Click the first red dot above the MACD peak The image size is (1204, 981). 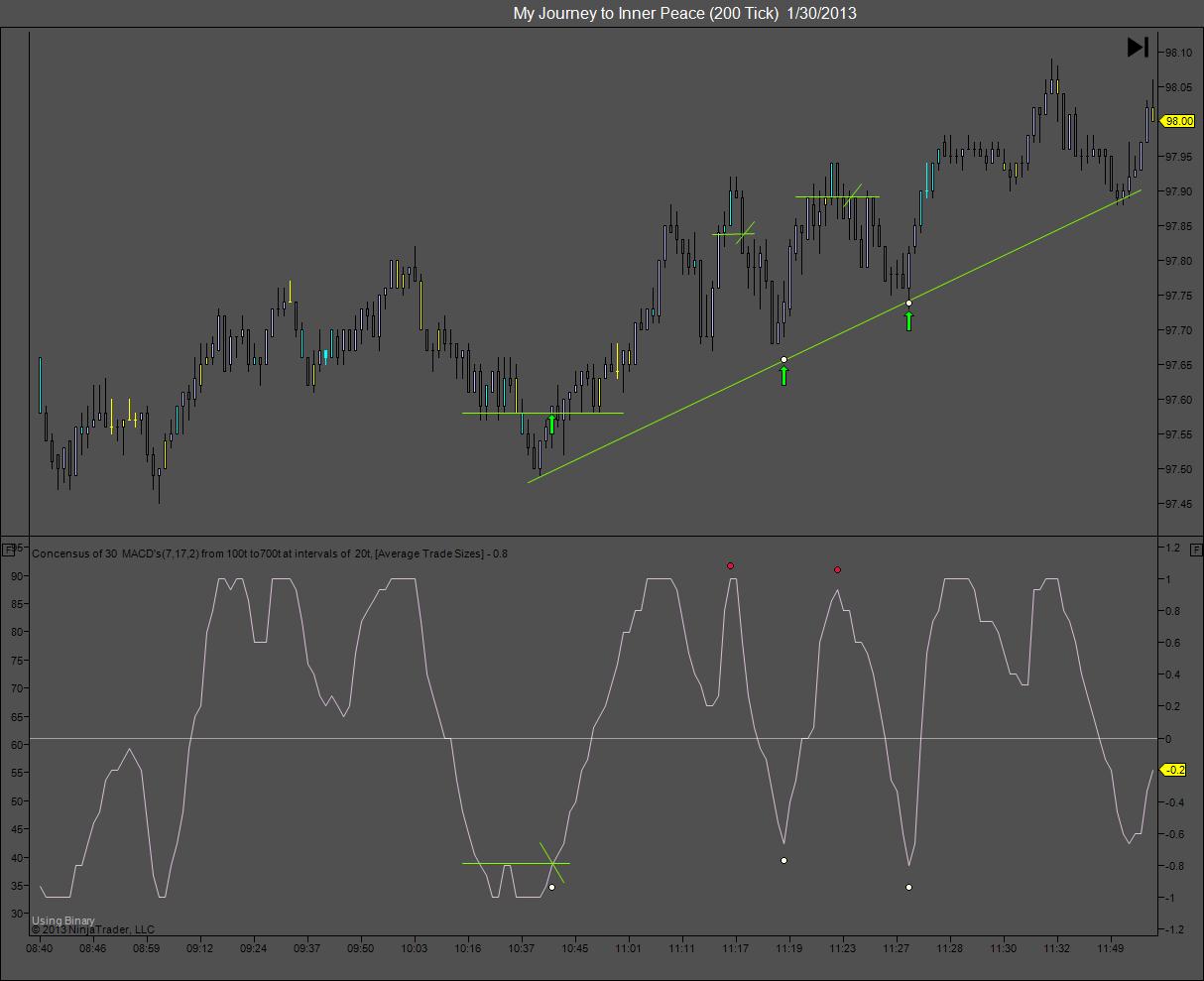pos(731,566)
